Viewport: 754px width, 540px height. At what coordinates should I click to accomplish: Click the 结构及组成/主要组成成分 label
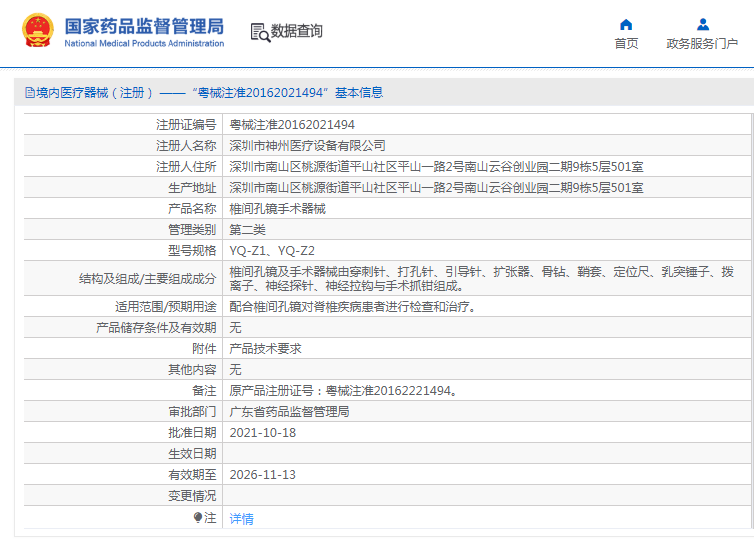147,279
